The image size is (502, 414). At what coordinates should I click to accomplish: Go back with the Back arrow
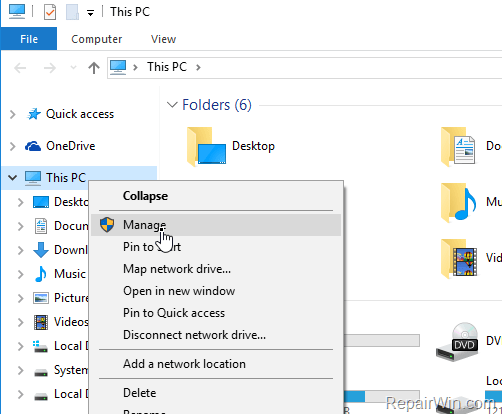[x=20, y=68]
